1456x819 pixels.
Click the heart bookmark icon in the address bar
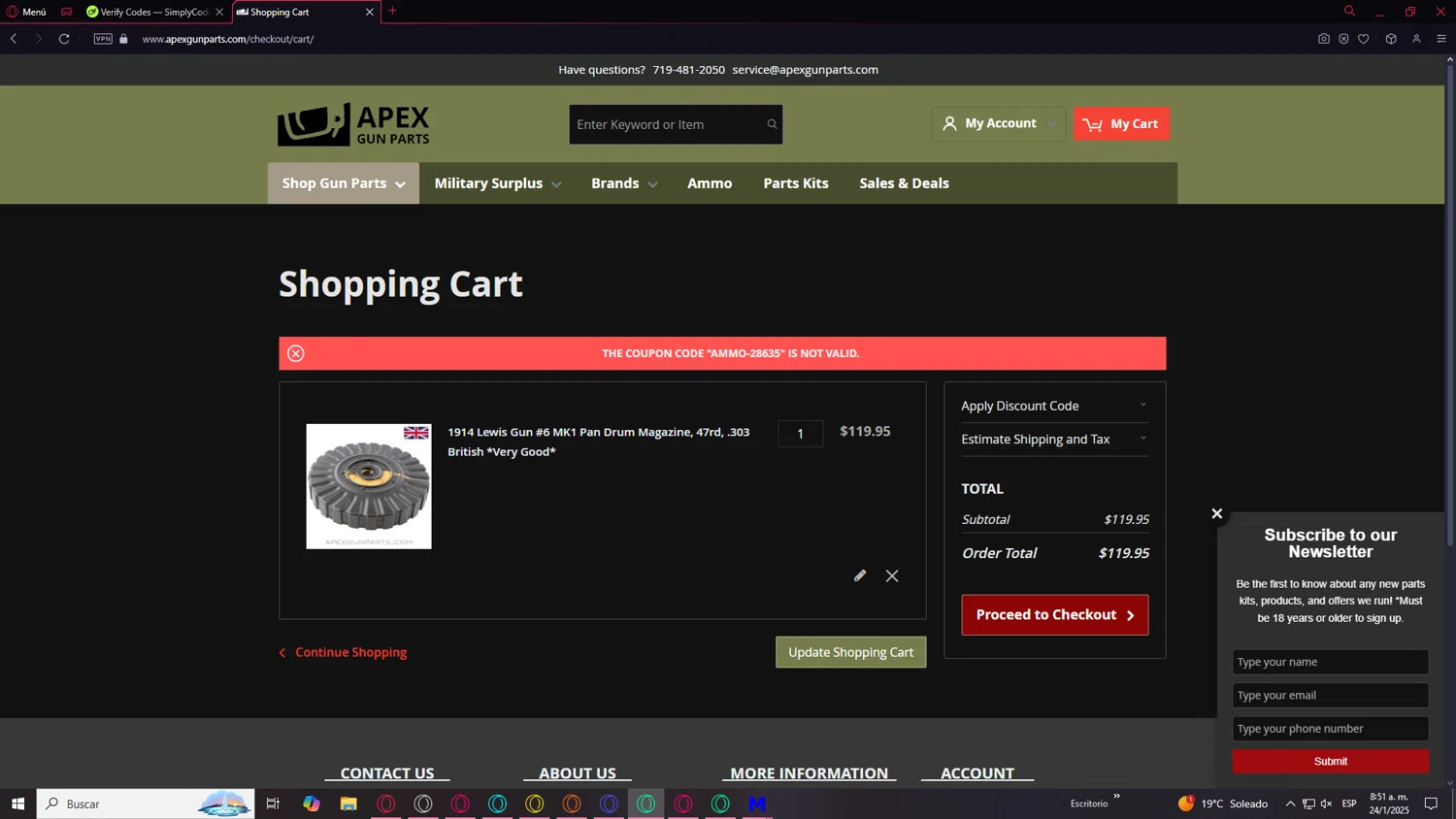click(1364, 39)
